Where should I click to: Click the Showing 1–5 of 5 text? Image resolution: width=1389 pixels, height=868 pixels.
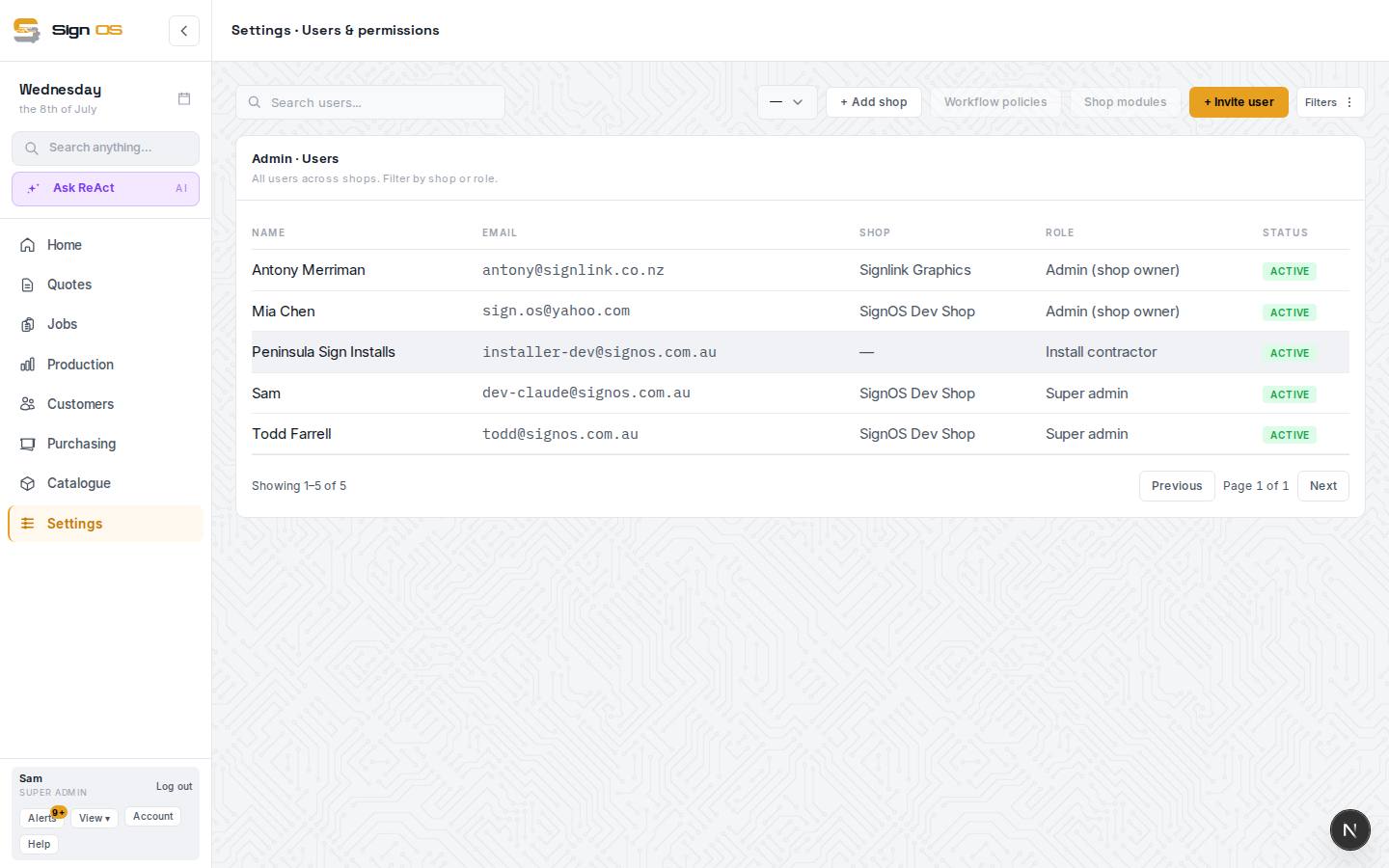299,486
